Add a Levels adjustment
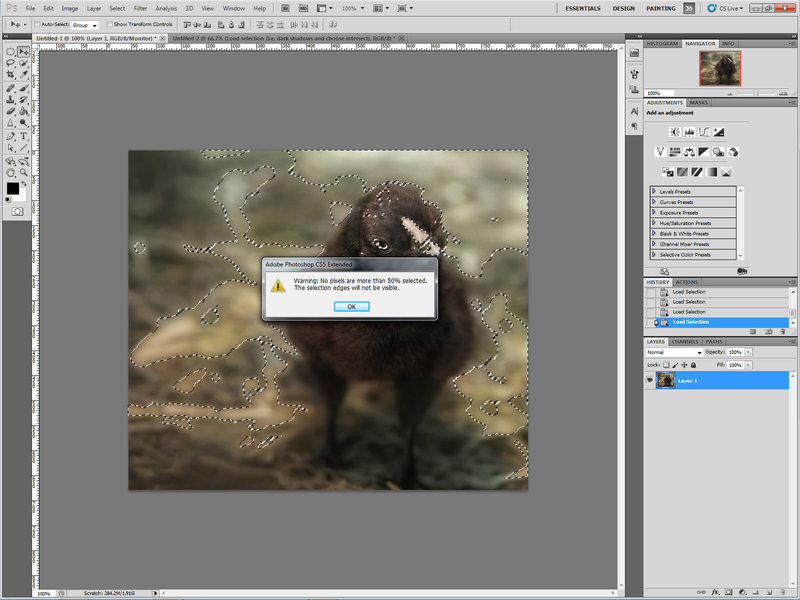The image size is (800, 600). point(689,132)
